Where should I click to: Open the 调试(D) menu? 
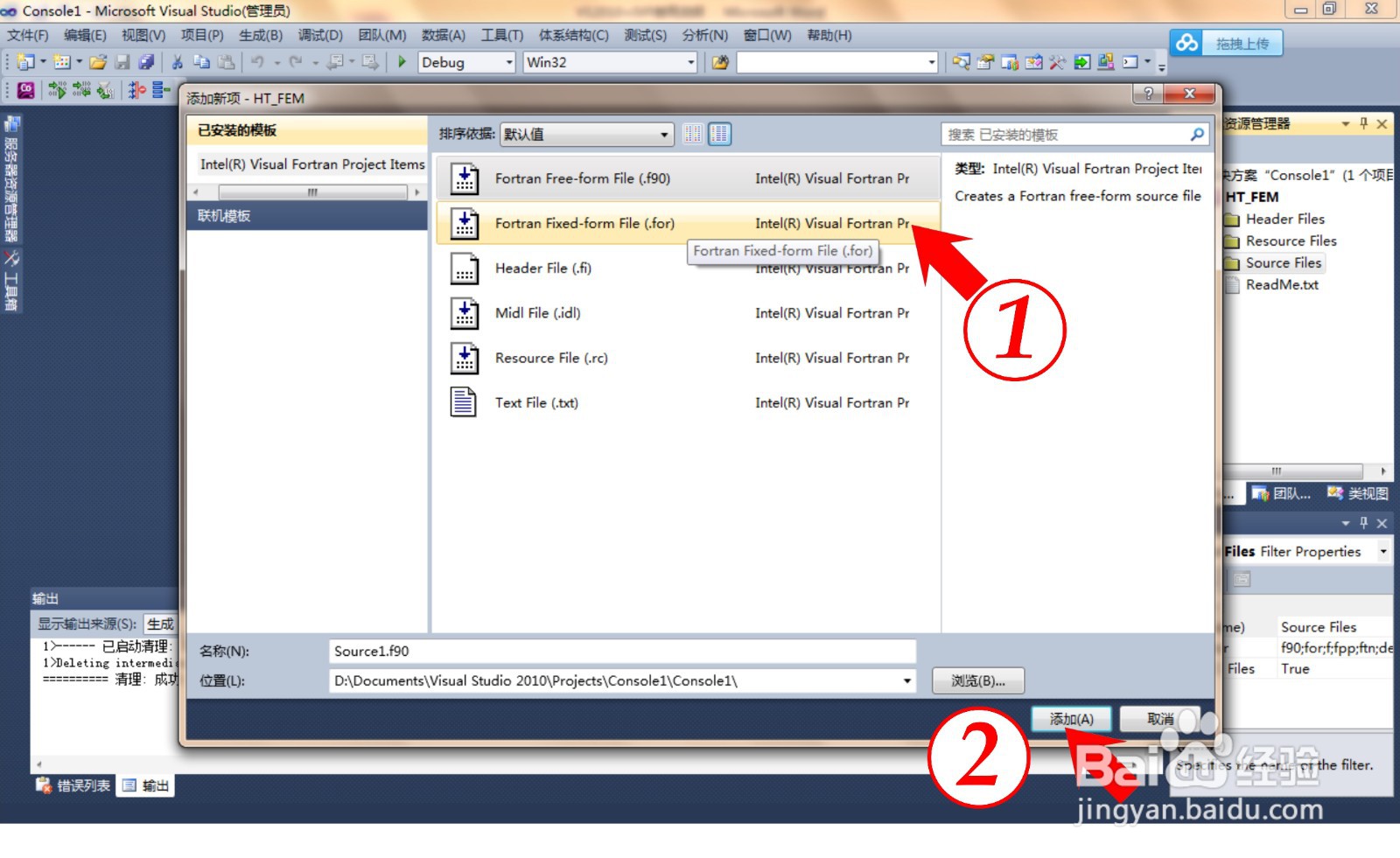click(320, 35)
